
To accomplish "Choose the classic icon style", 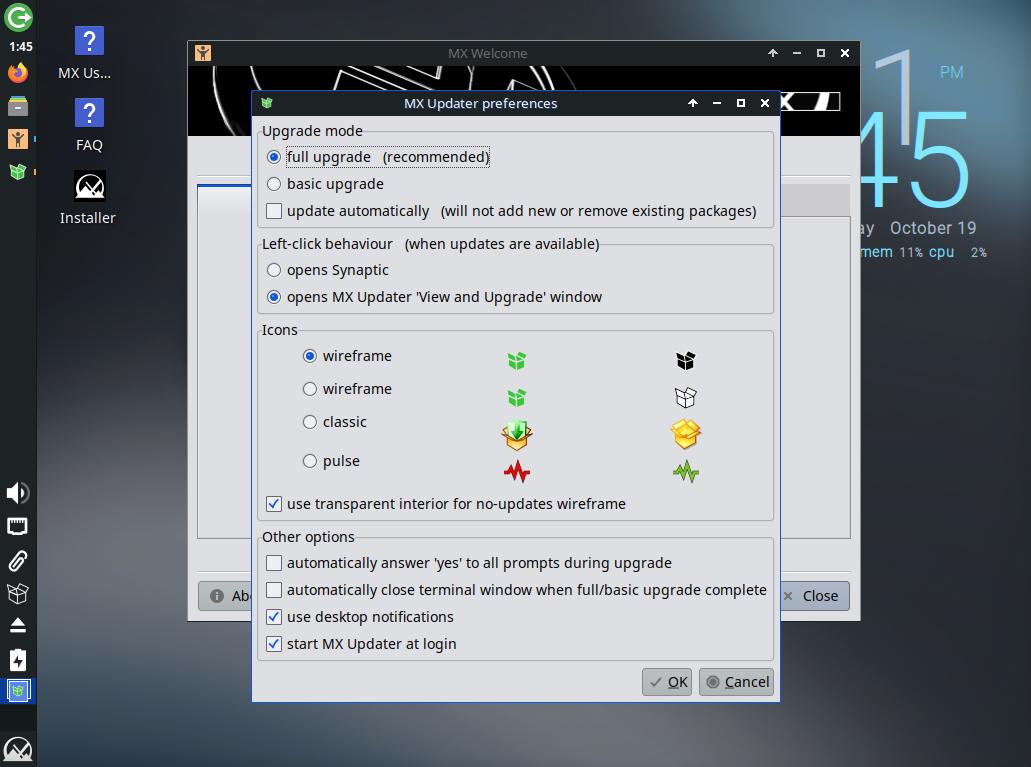I will (x=310, y=422).
